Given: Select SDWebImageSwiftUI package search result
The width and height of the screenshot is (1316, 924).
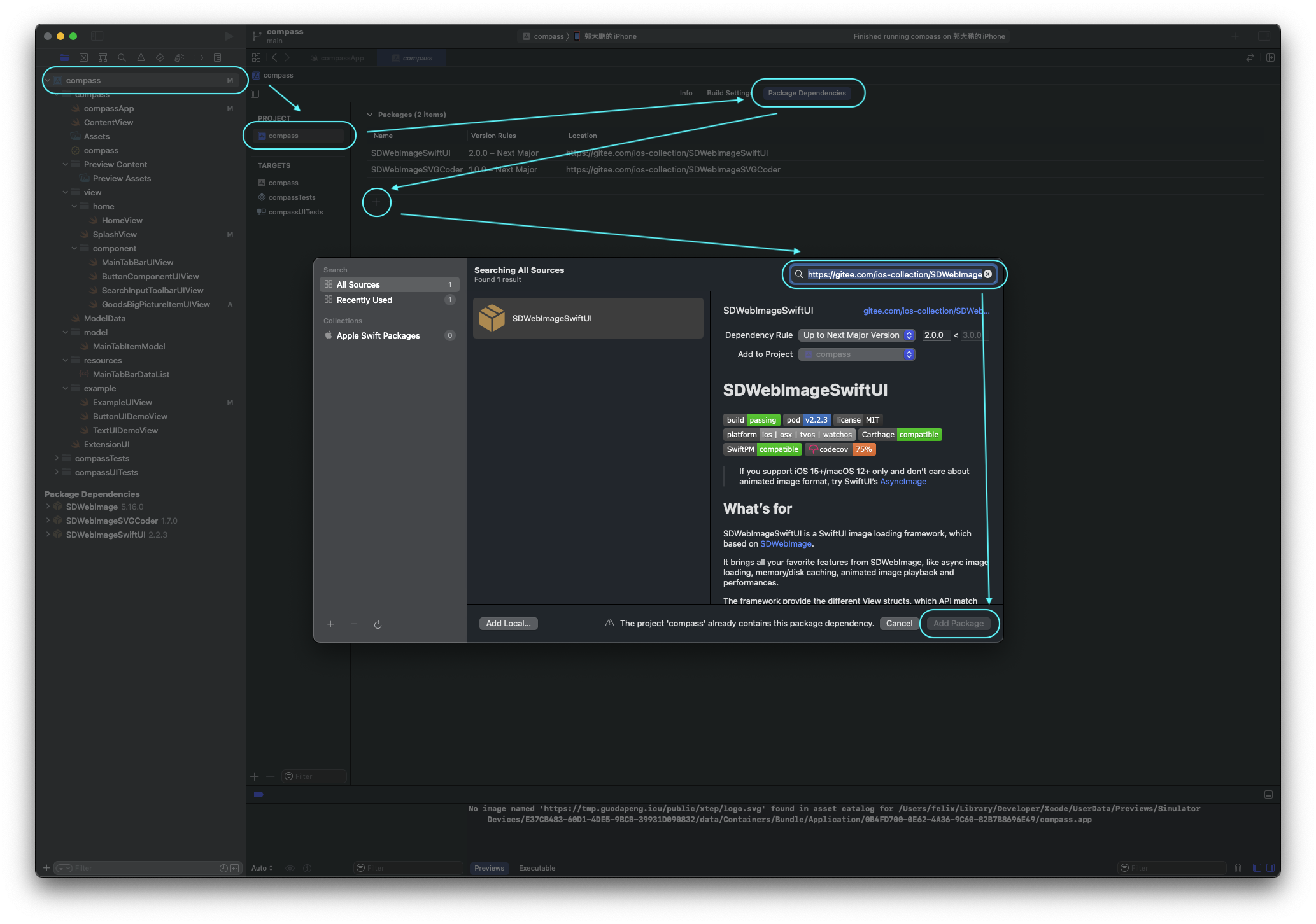Looking at the screenshot, I should pos(588,318).
